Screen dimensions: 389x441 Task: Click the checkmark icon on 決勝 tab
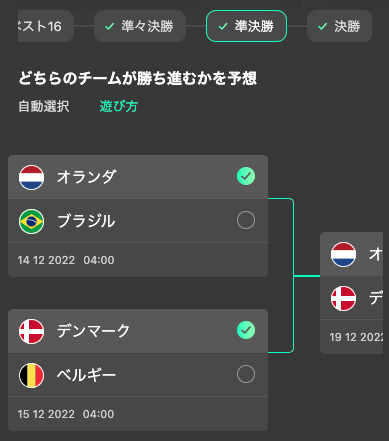(x=322, y=26)
